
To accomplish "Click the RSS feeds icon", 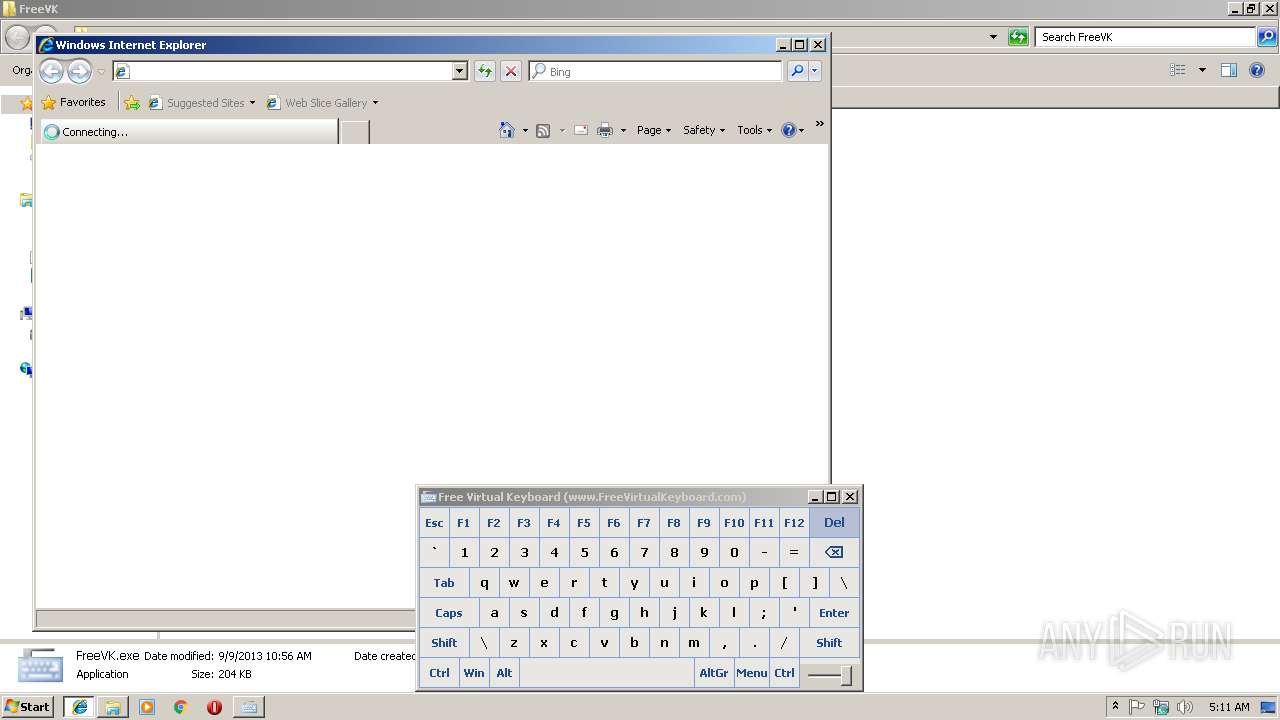I will (x=543, y=130).
